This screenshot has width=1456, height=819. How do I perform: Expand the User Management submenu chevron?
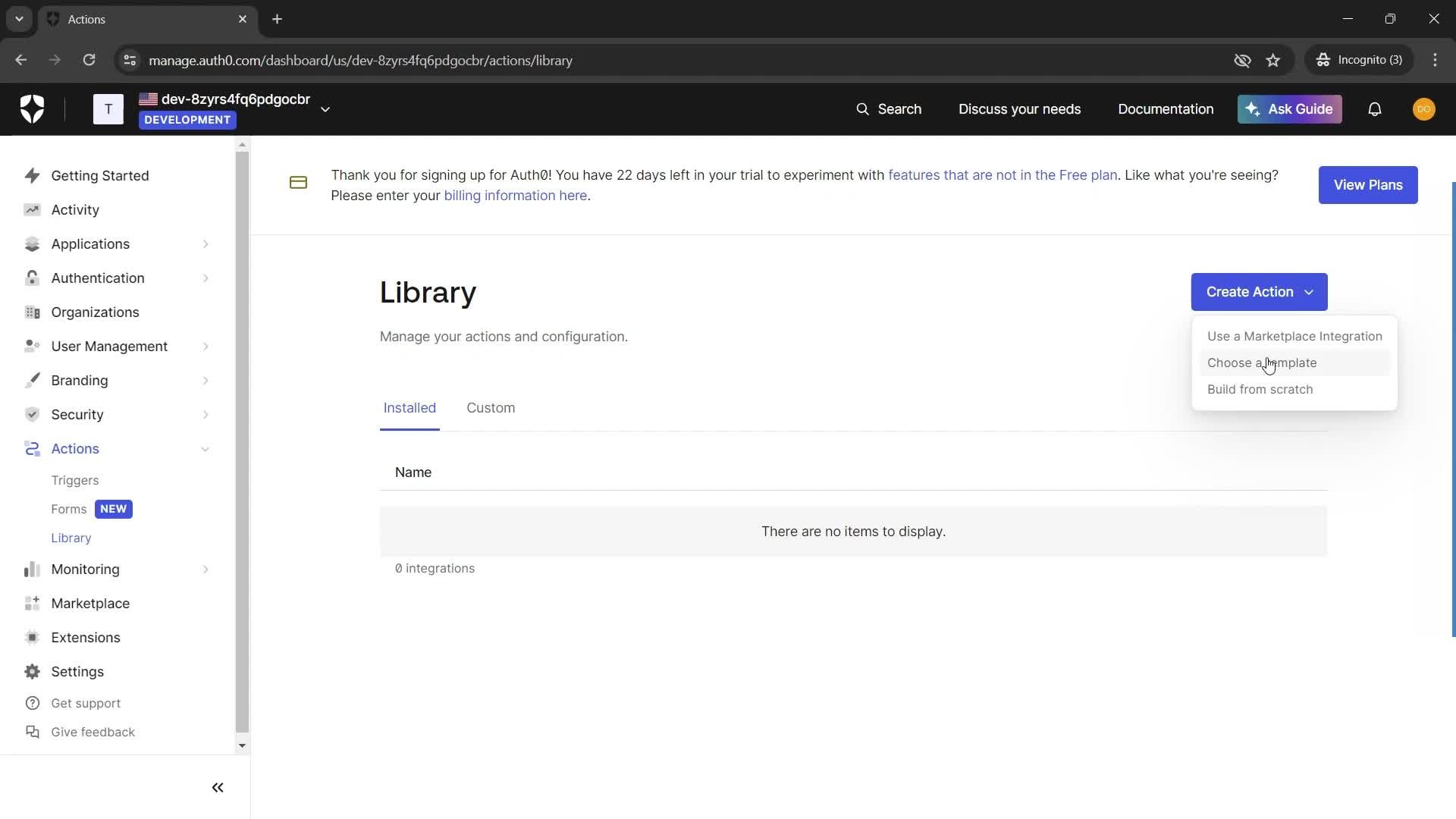[x=206, y=347]
